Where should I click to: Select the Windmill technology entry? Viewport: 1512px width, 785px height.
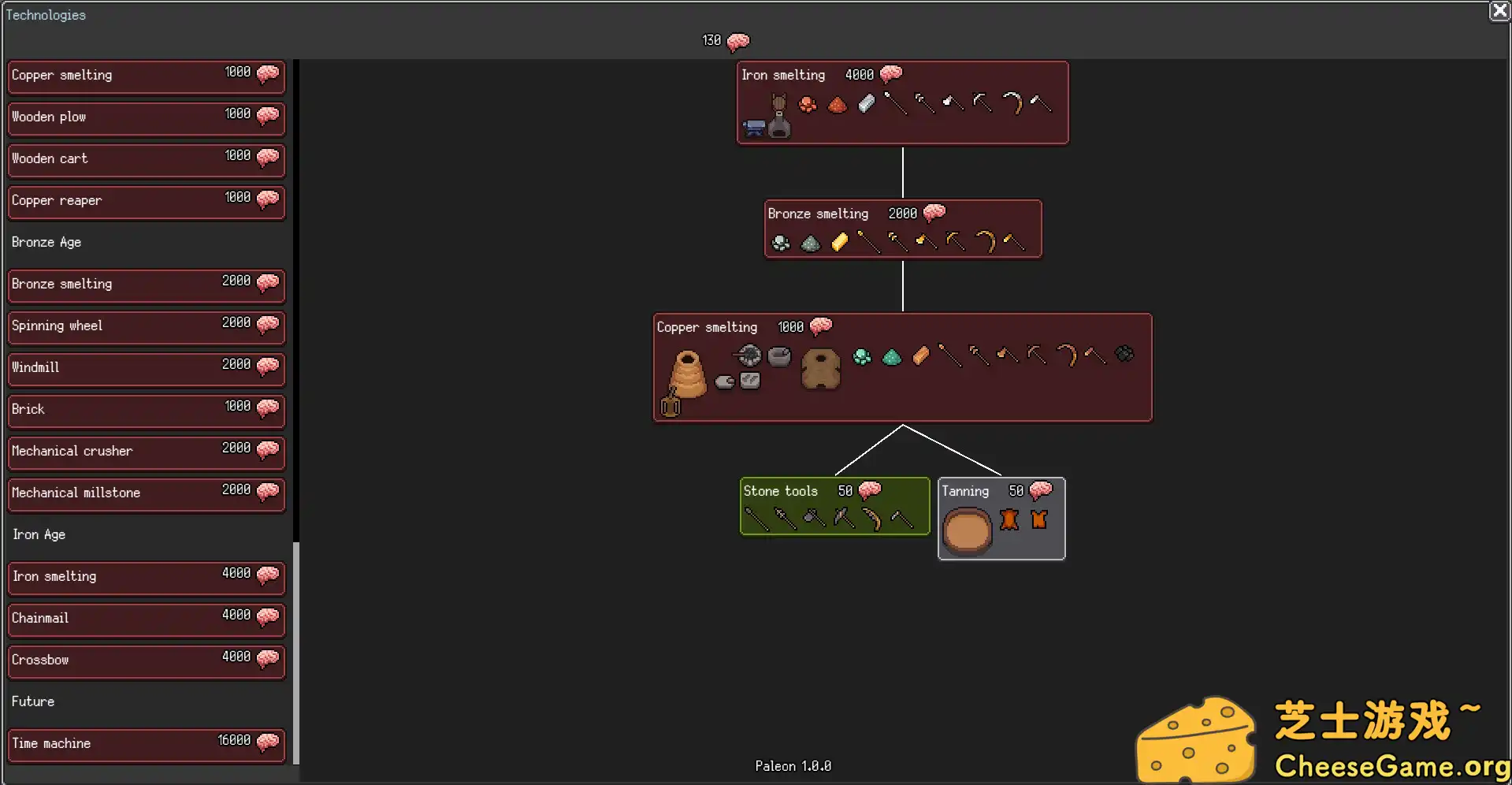click(x=146, y=368)
